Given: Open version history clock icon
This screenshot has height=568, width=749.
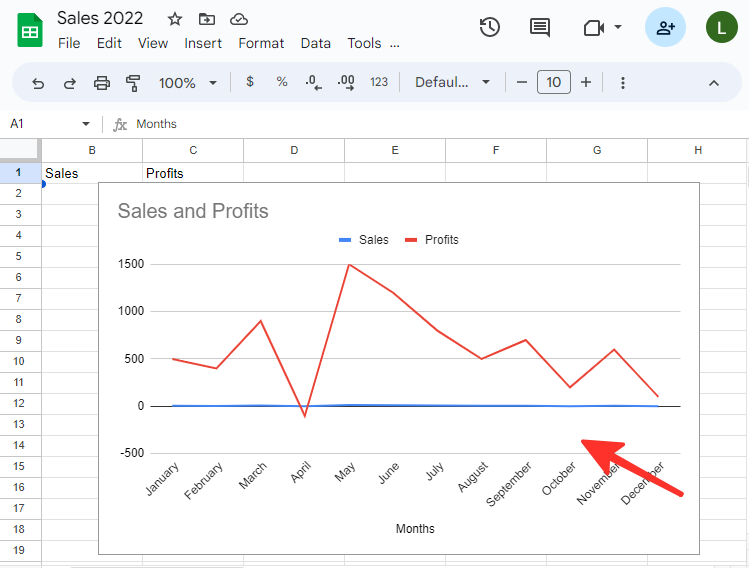Looking at the screenshot, I should [x=489, y=27].
